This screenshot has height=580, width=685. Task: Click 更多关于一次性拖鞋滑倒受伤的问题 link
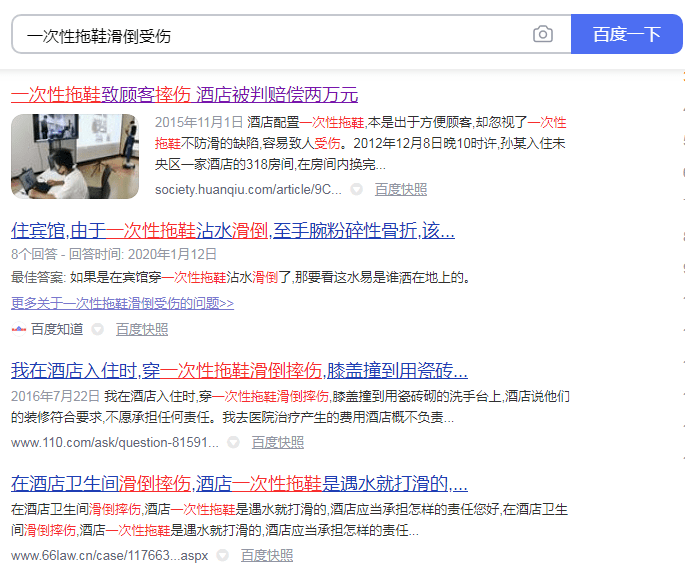point(122,303)
